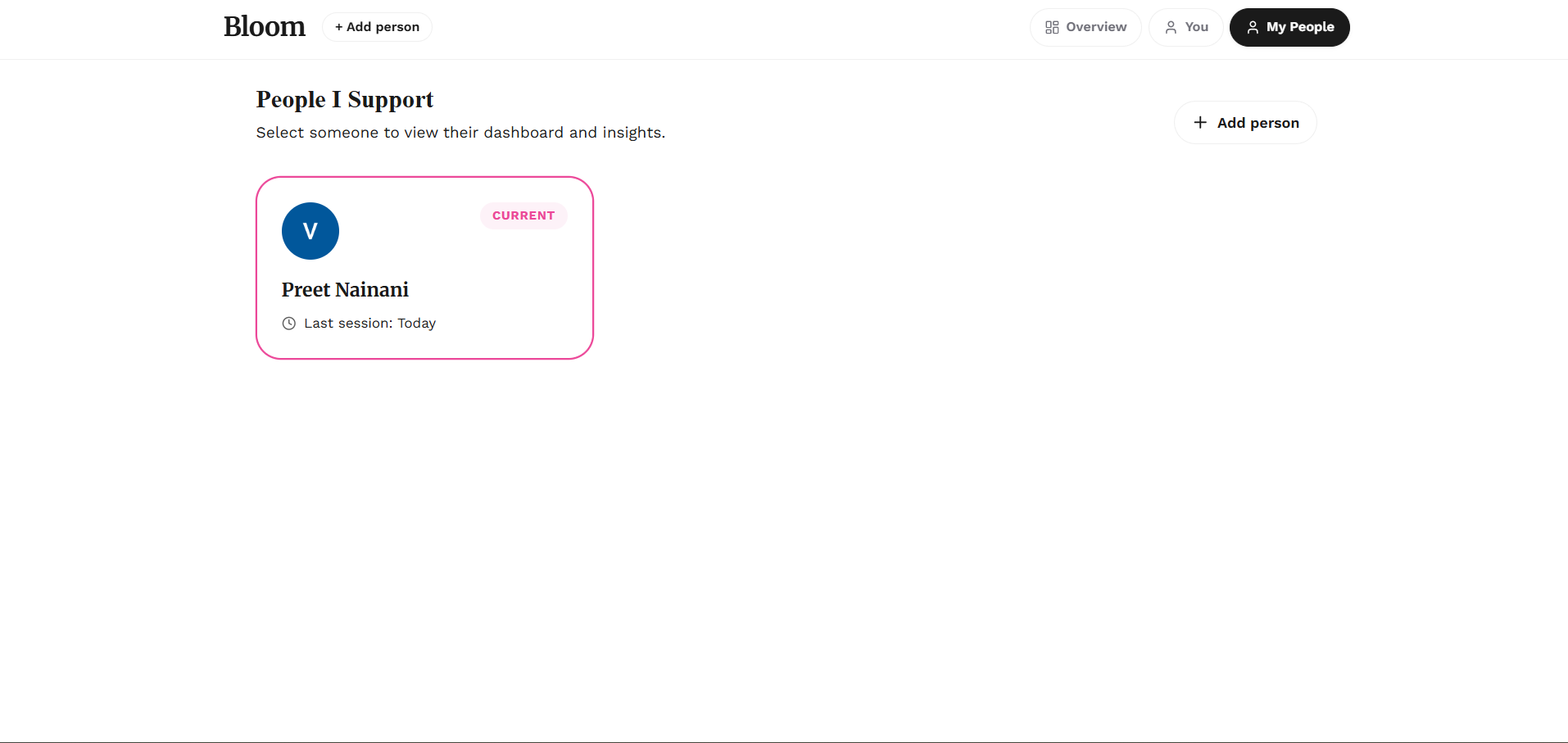
Task: Click the person icon beside My People
Action: [1253, 28]
